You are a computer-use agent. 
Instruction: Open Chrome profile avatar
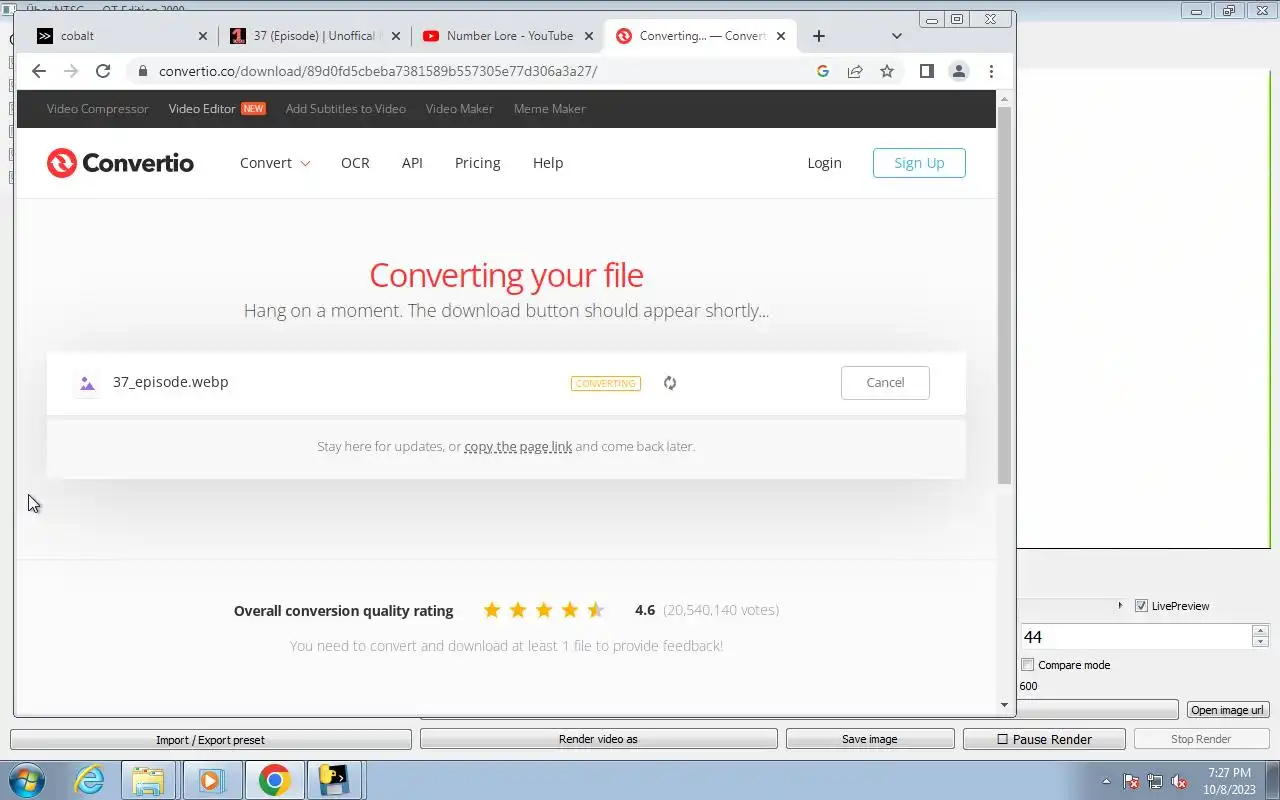click(958, 71)
